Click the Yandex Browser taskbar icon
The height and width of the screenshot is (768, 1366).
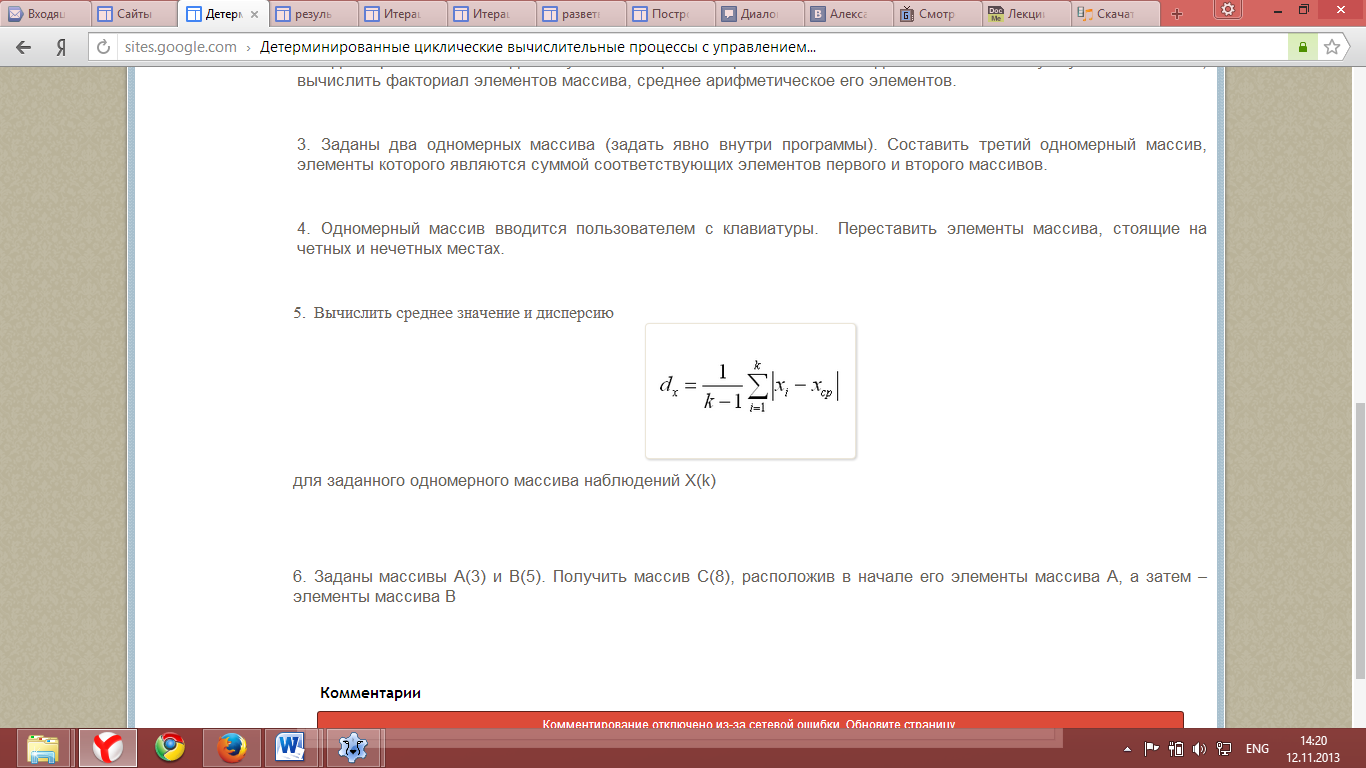point(107,747)
